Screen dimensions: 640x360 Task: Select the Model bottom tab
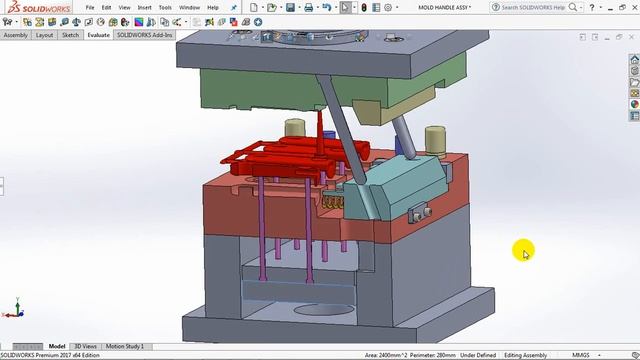(x=57, y=346)
